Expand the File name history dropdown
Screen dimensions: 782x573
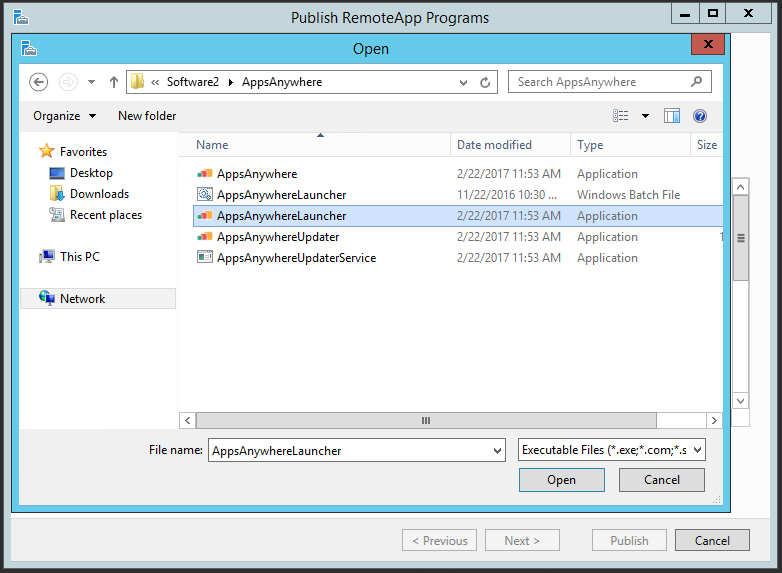tap(498, 451)
